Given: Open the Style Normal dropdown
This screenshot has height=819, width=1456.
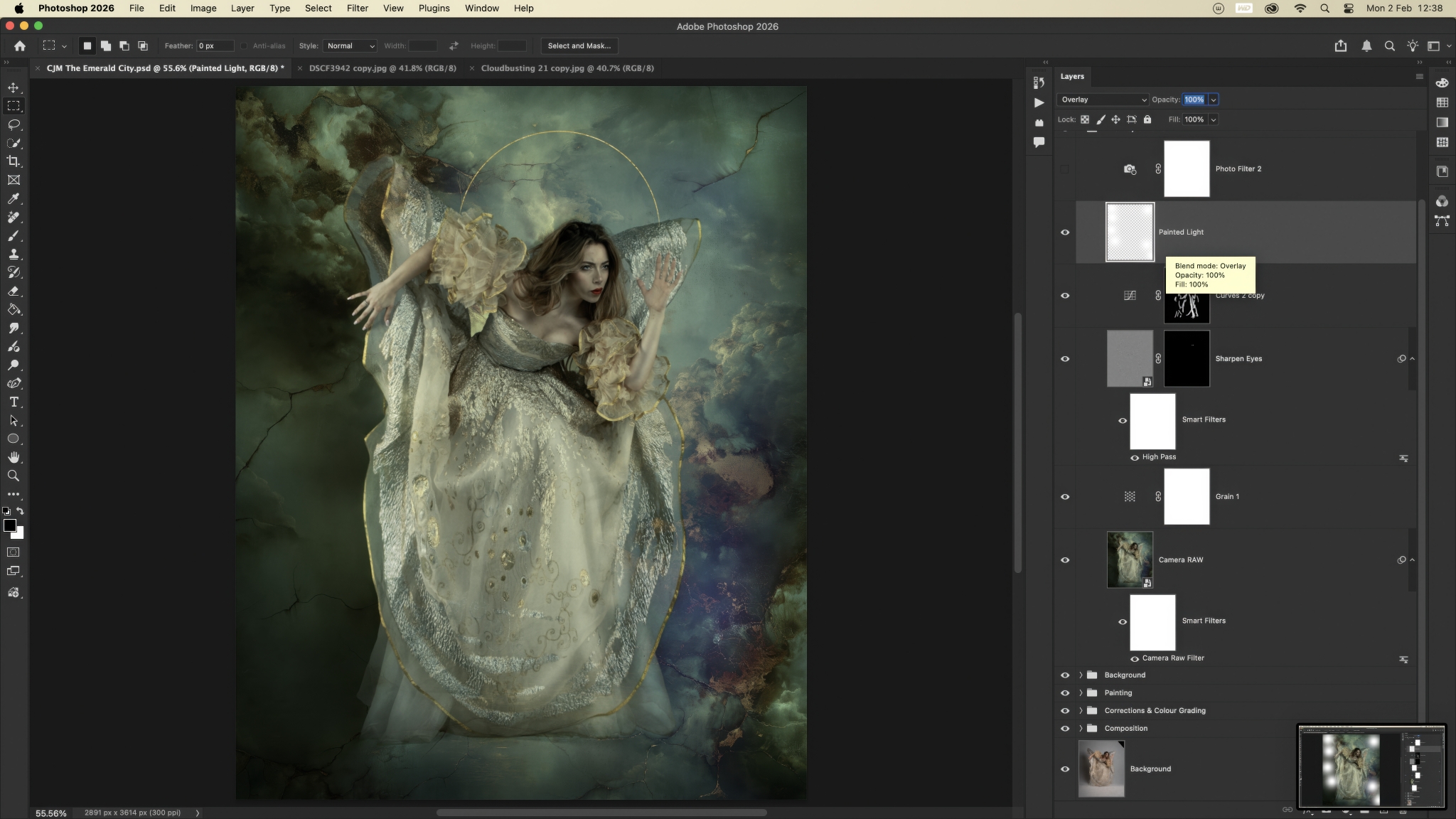Looking at the screenshot, I should click(x=350, y=45).
